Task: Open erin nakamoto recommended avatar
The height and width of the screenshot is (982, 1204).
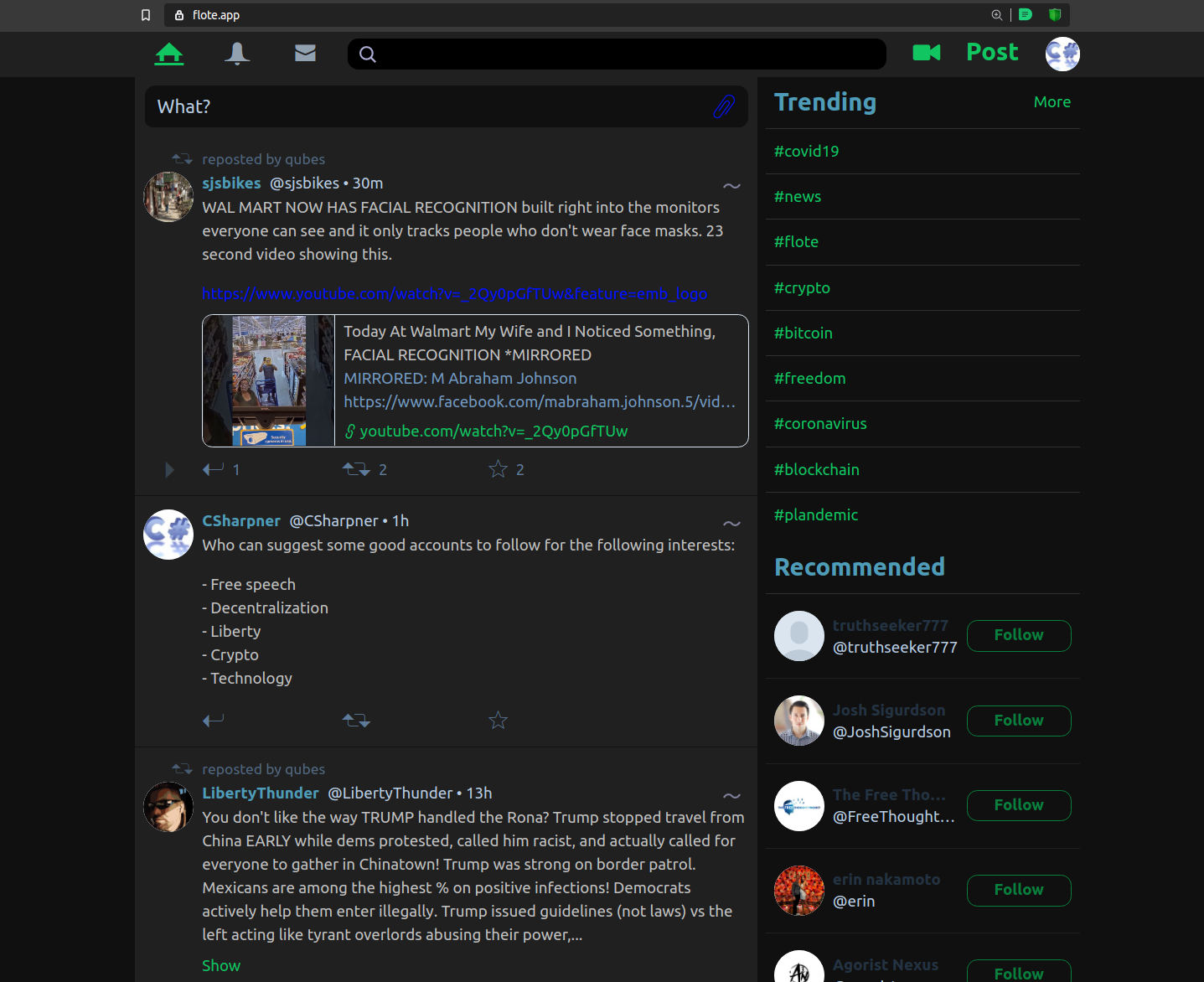Action: (x=799, y=891)
